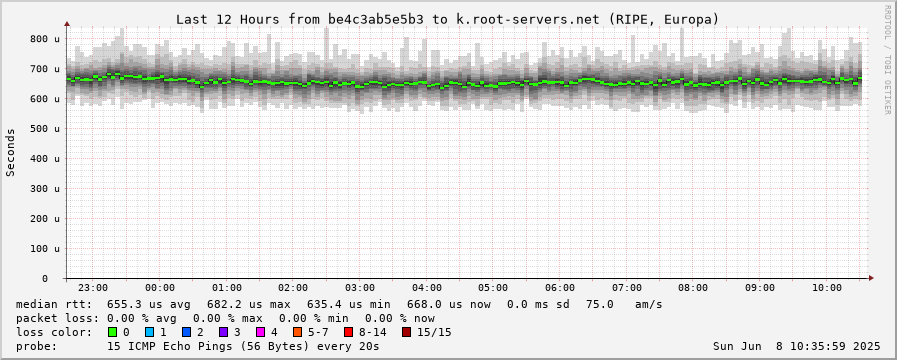The width and height of the screenshot is (897, 360).
Task: Click the orange 5-7 loss swatch
Action: click(296, 332)
